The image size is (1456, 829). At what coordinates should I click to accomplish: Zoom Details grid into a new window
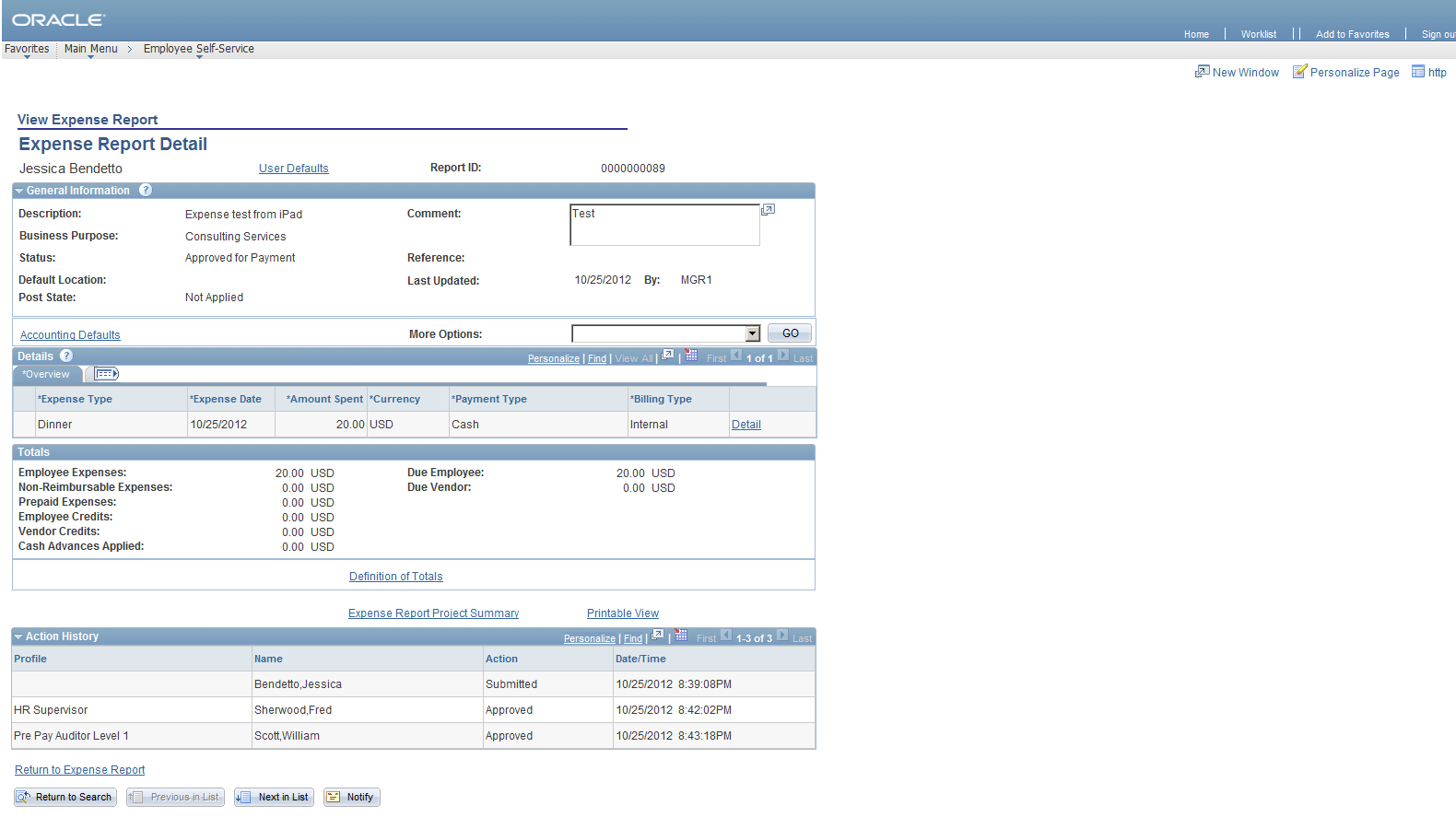click(668, 356)
